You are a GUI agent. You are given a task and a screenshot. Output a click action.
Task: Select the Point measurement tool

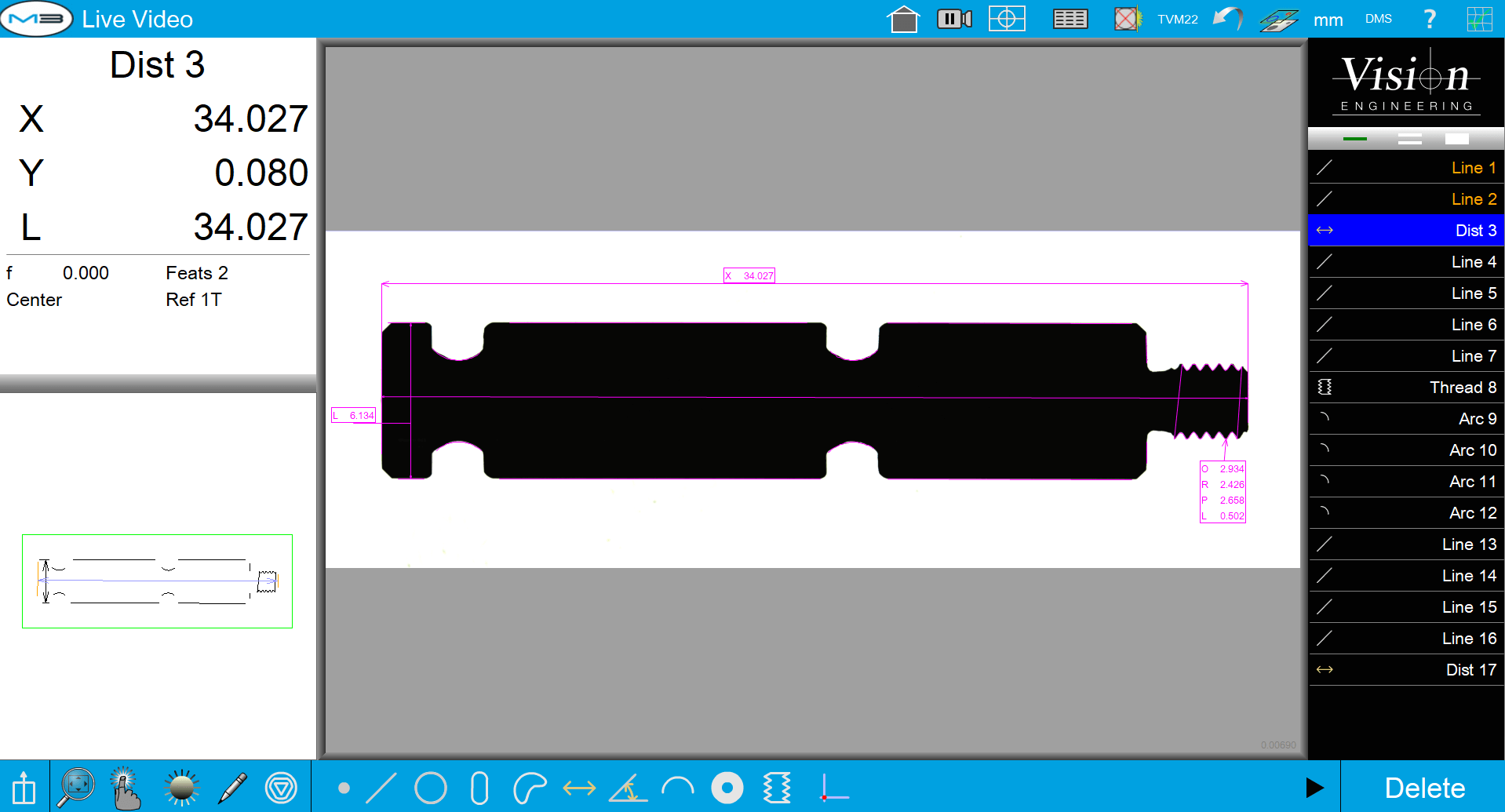pos(344,787)
